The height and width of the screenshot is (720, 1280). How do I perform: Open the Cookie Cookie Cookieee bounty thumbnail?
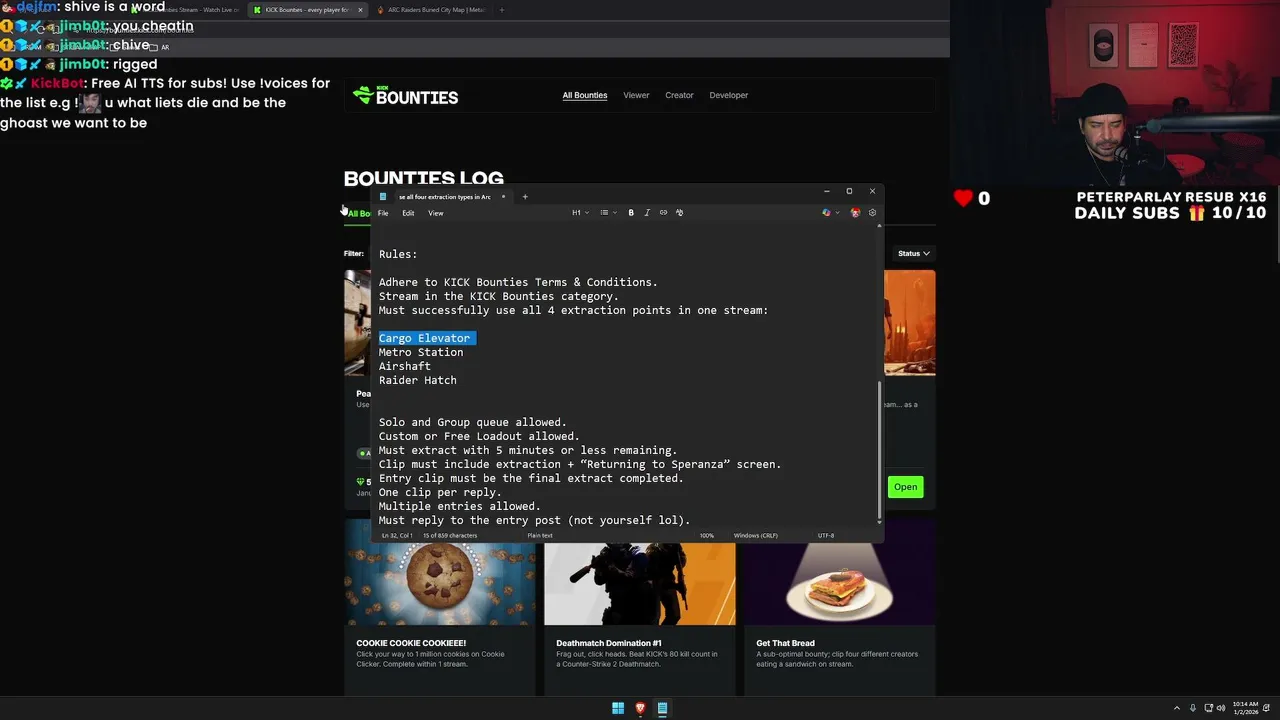coord(440,584)
